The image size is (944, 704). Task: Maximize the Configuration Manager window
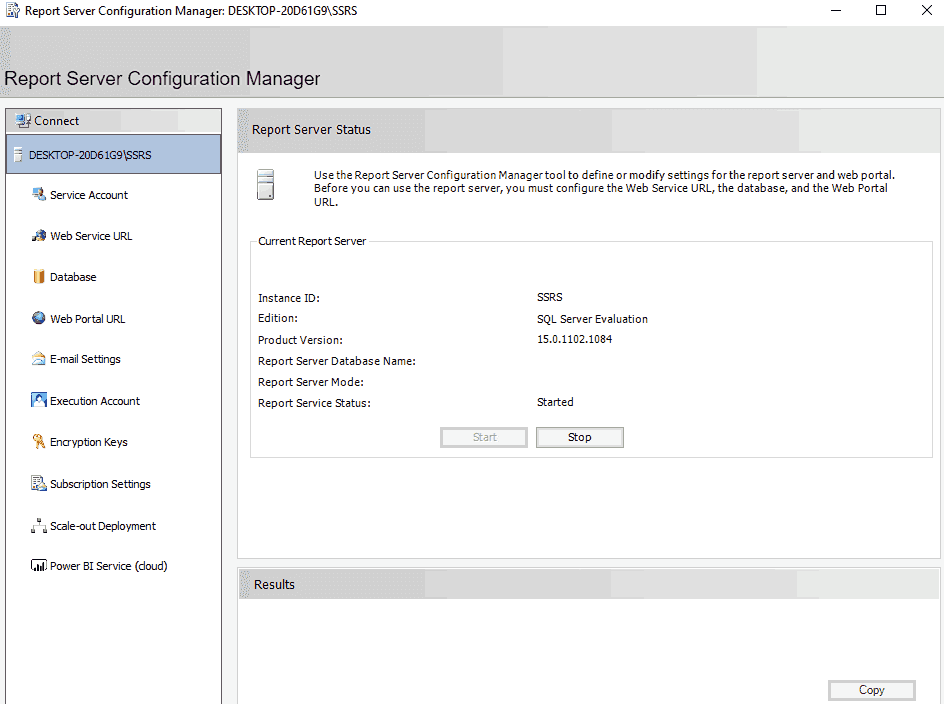pyautogui.click(x=881, y=11)
